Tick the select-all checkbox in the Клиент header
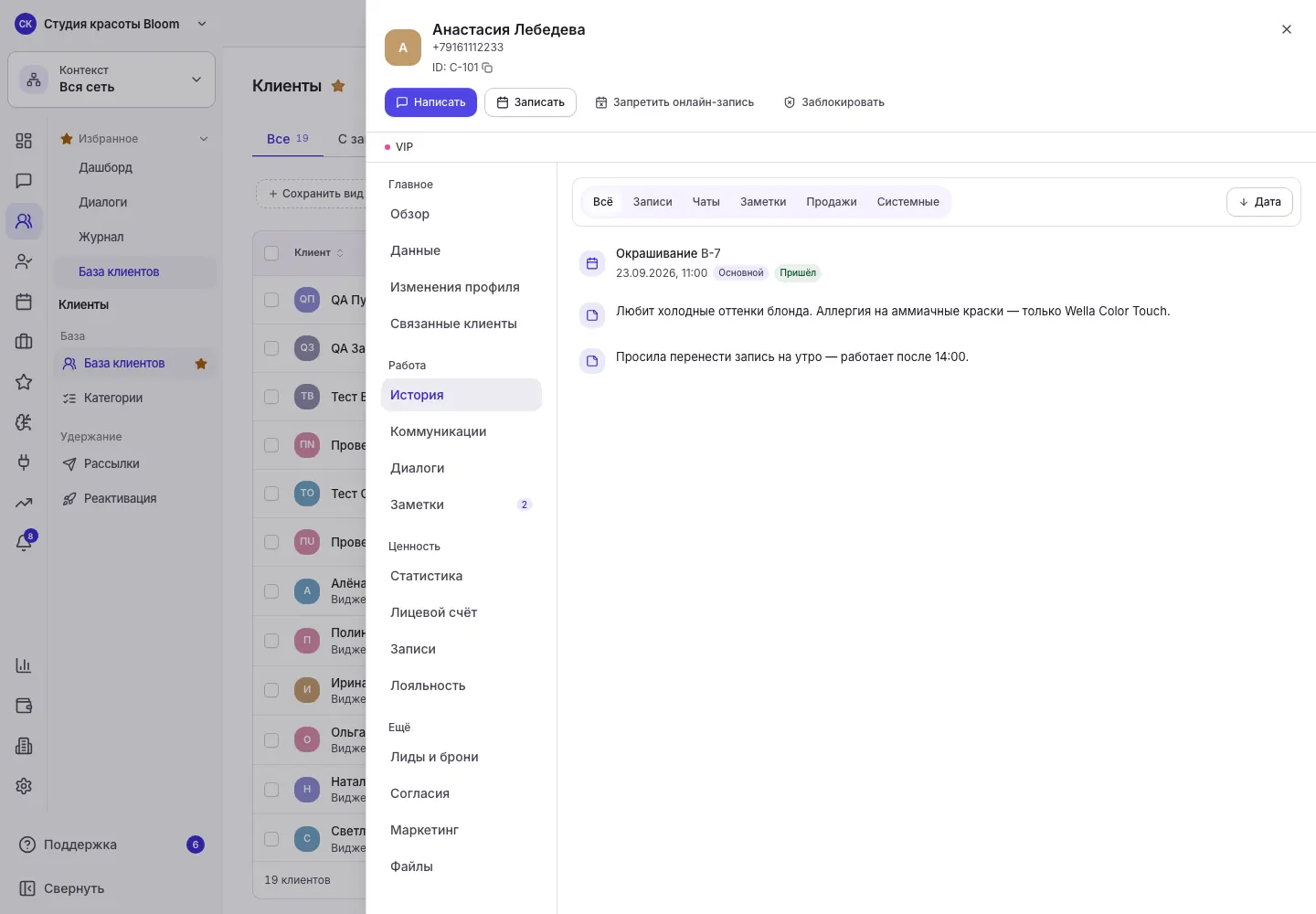The width and height of the screenshot is (1316, 914). click(271, 253)
